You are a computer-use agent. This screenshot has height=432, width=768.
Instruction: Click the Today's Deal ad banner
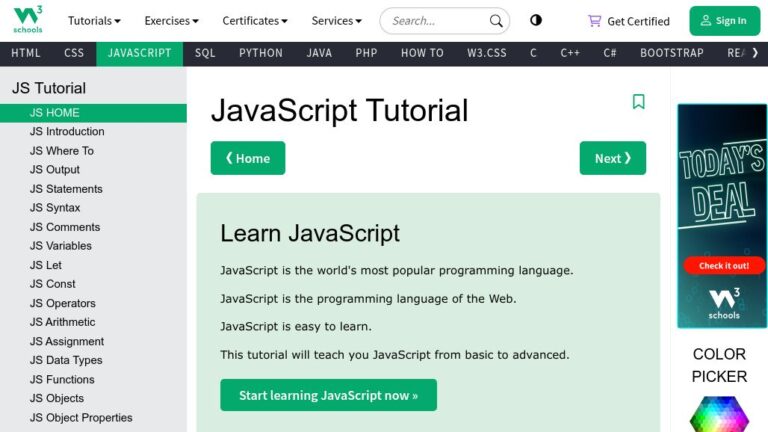[x=722, y=216]
